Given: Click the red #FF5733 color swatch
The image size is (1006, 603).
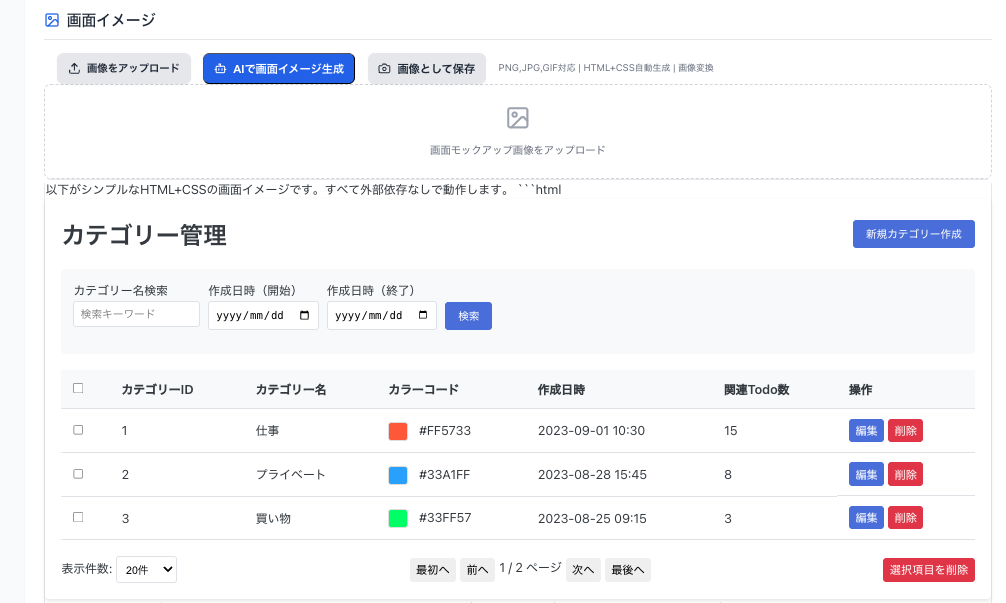Looking at the screenshot, I should [397, 430].
